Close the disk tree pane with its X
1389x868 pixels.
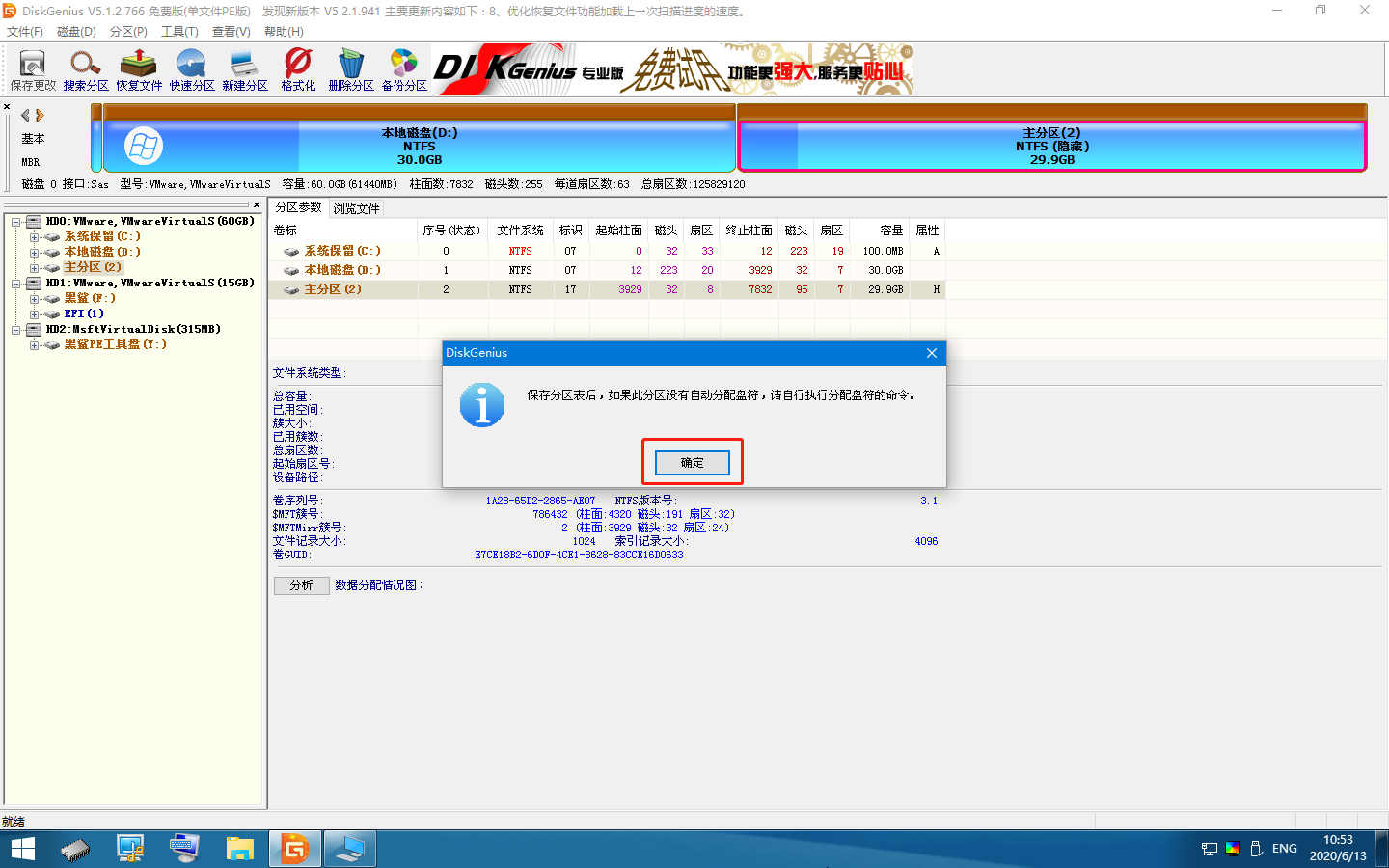pyautogui.click(x=257, y=204)
